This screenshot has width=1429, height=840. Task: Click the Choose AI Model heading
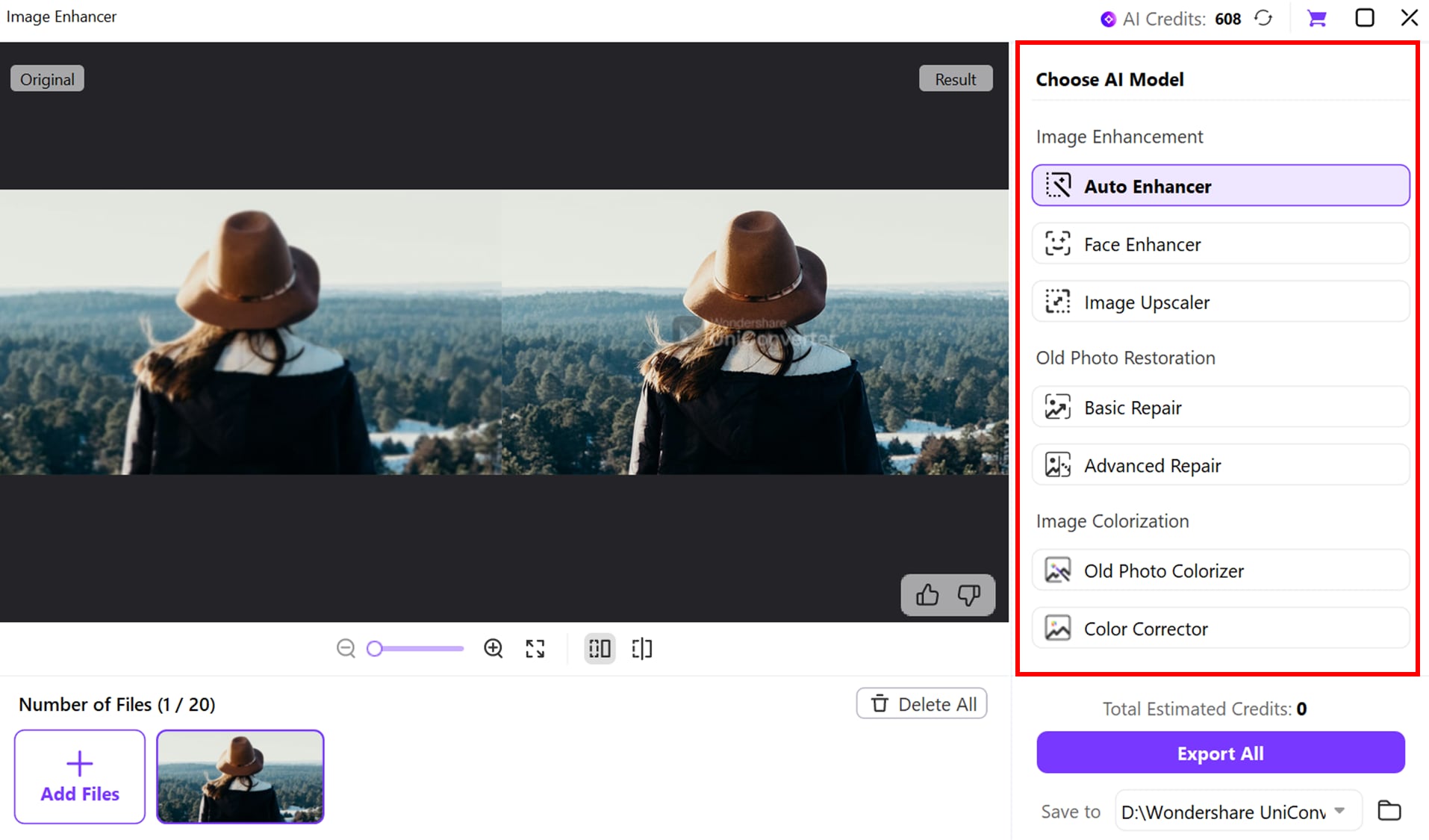pyautogui.click(x=1109, y=79)
